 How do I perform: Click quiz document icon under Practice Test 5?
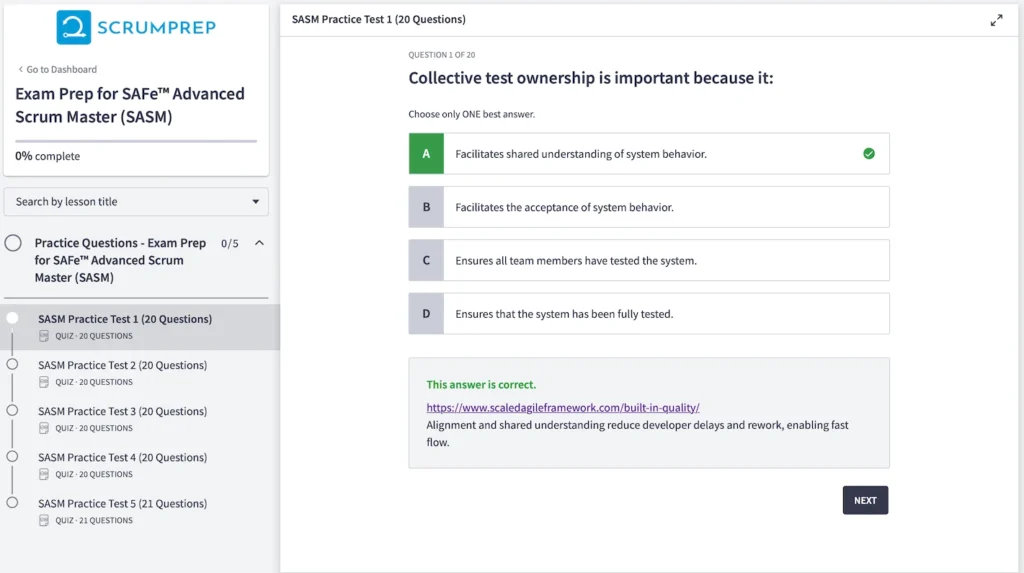pyautogui.click(x=44, y=520)
